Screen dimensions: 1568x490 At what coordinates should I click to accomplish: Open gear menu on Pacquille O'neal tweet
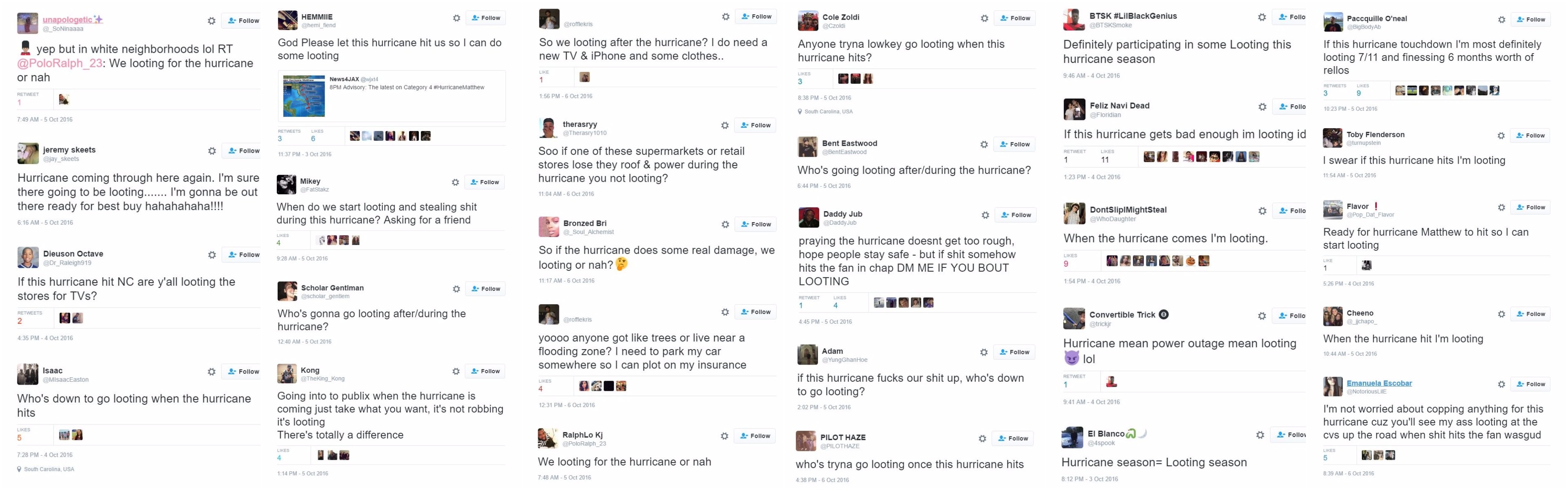[1502, 20]
